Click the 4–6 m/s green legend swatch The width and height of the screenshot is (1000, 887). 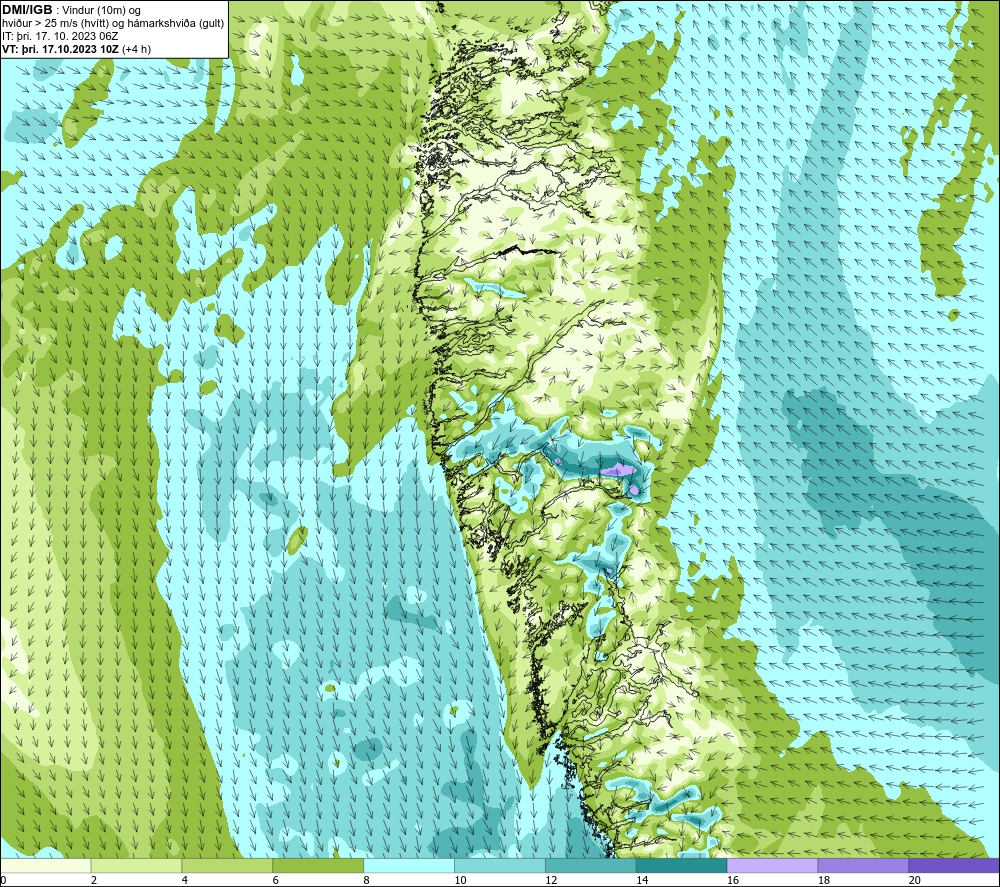(x=227, y=865)
